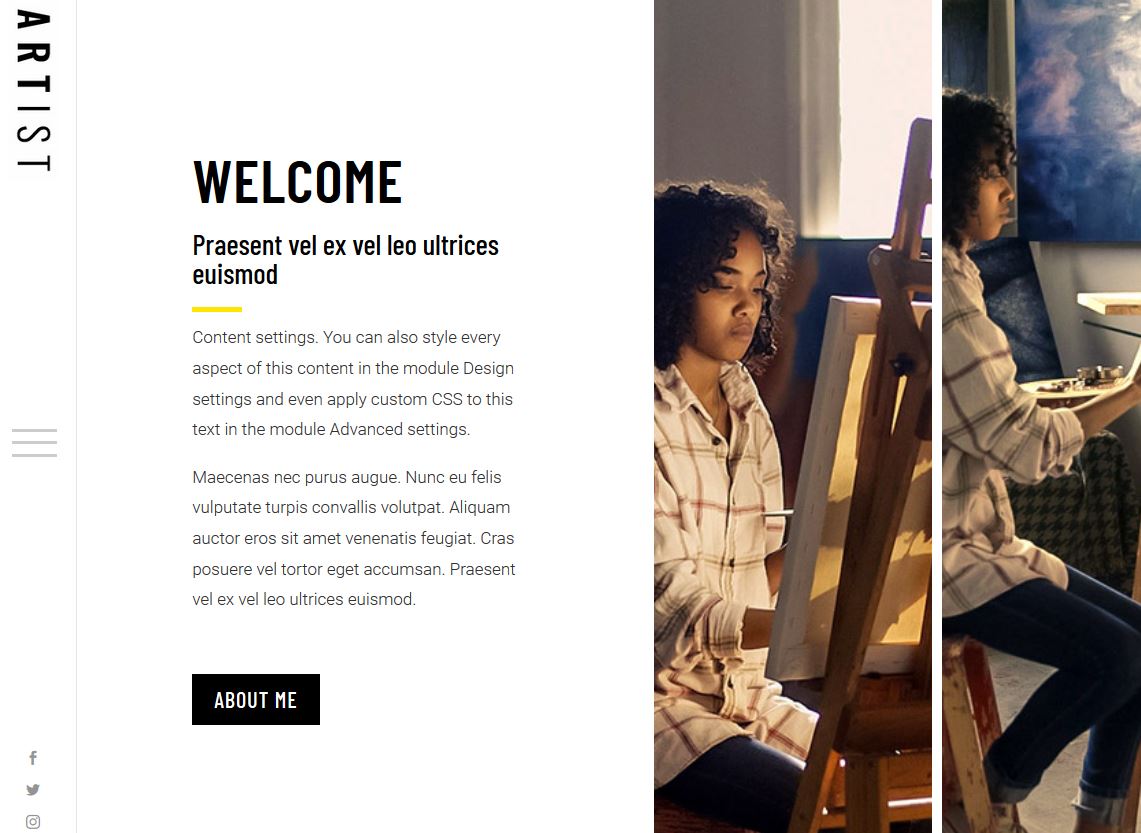Screen dimensions: 1141x833
Task: Open the hamburger menu in sidebar
Action: tap(34, 442)
